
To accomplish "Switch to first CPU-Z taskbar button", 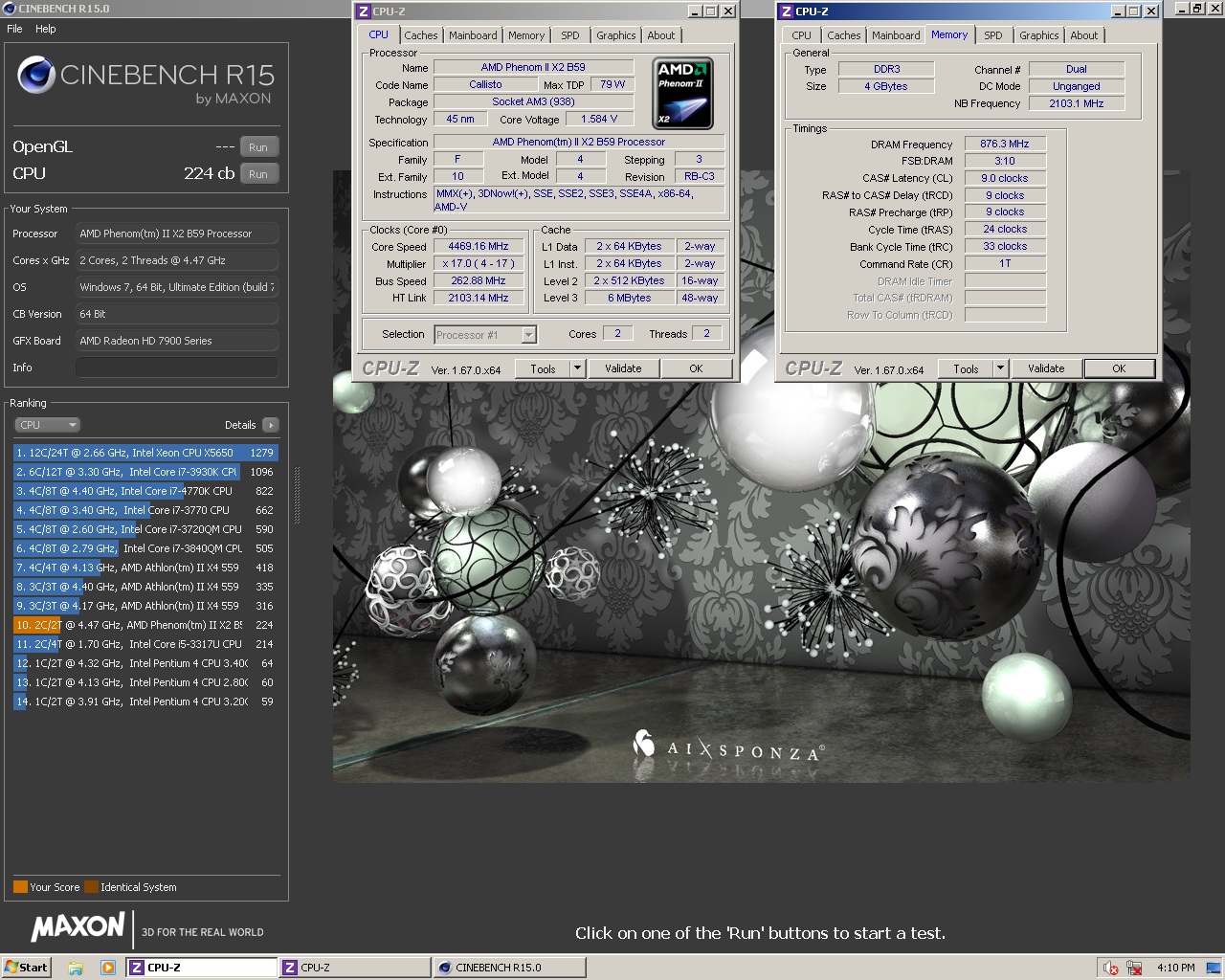I will pyautogui.click(x=202, y=968).
